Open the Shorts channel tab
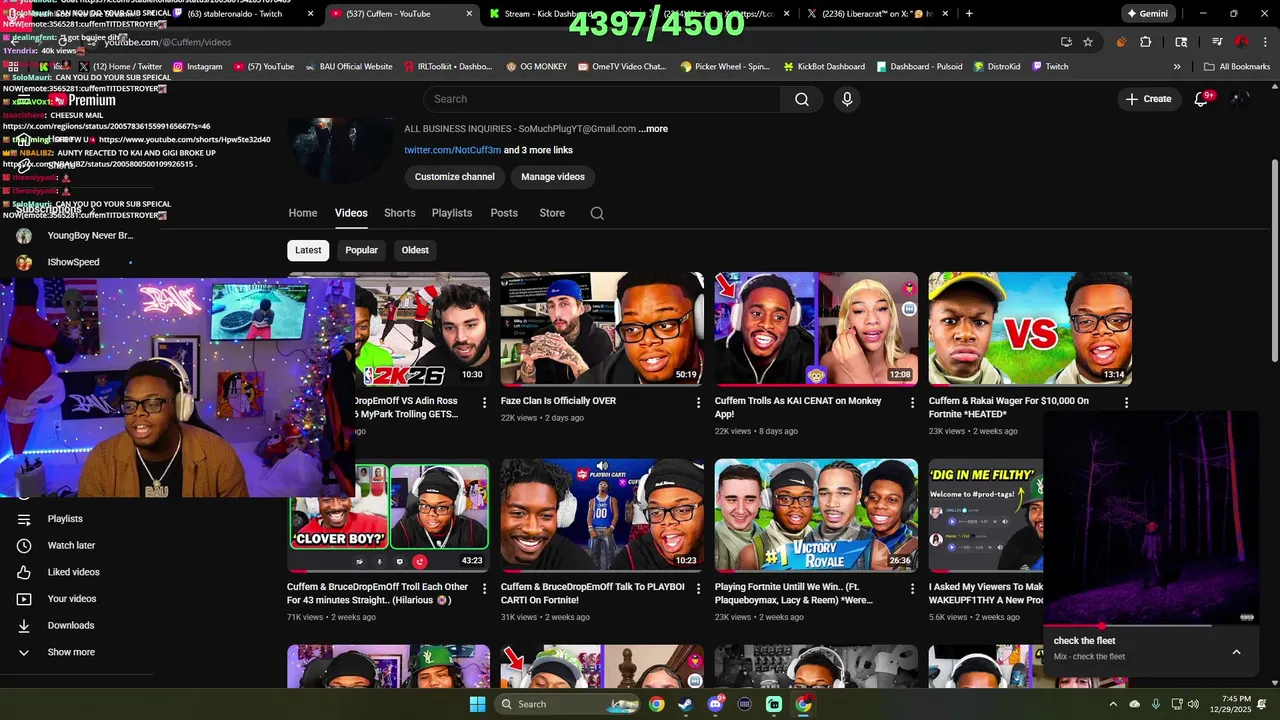The image size is (1280, 720). coord(400,213)
